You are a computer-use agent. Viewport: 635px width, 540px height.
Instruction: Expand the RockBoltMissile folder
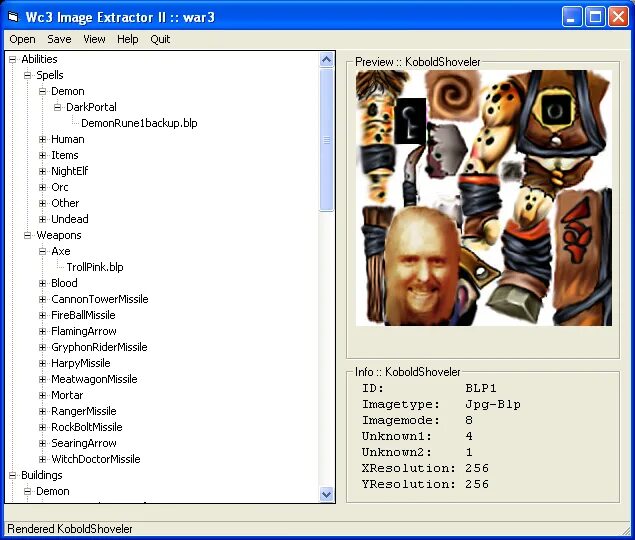pyautogui.click(x=43, y=427)
